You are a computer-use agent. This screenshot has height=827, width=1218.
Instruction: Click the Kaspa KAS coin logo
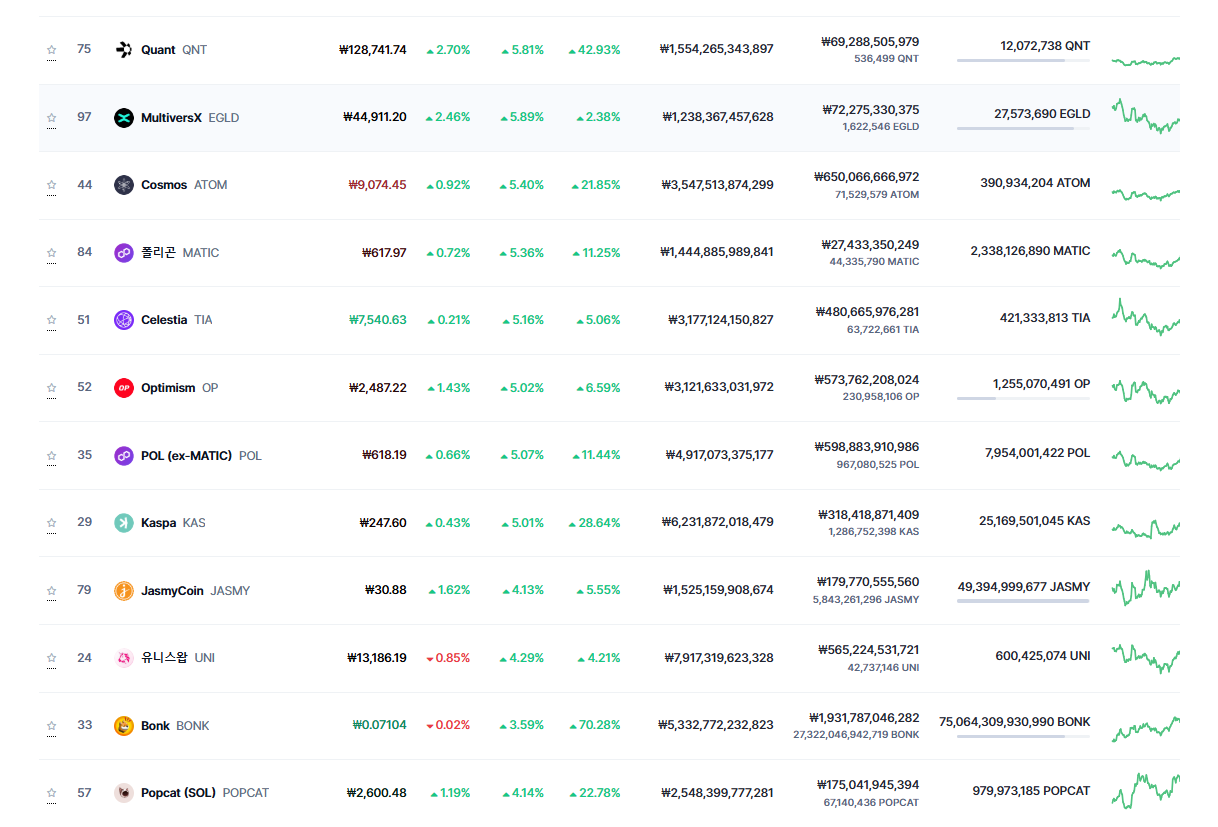(124, 523)
